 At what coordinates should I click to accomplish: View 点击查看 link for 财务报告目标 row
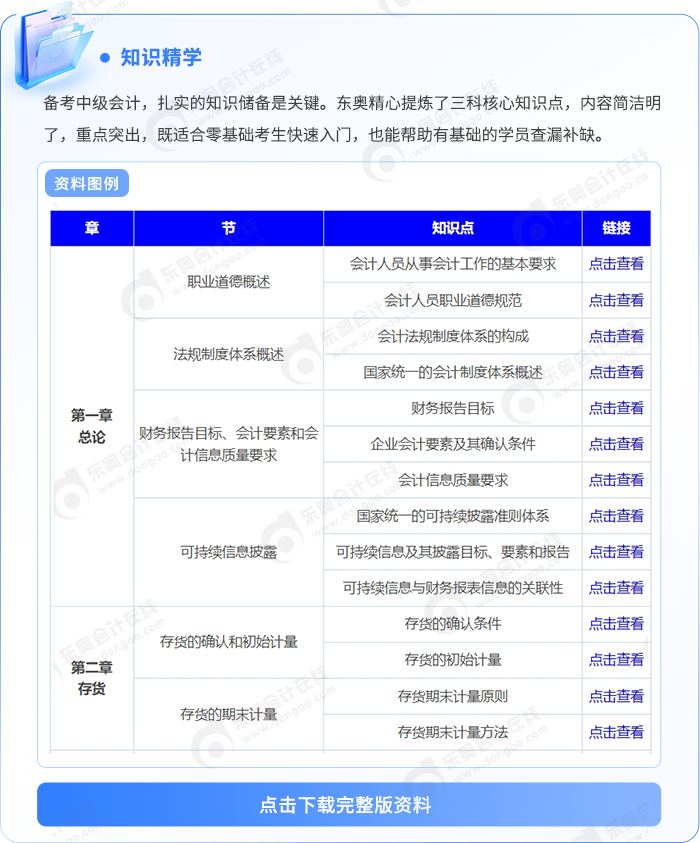pos(616,408)
